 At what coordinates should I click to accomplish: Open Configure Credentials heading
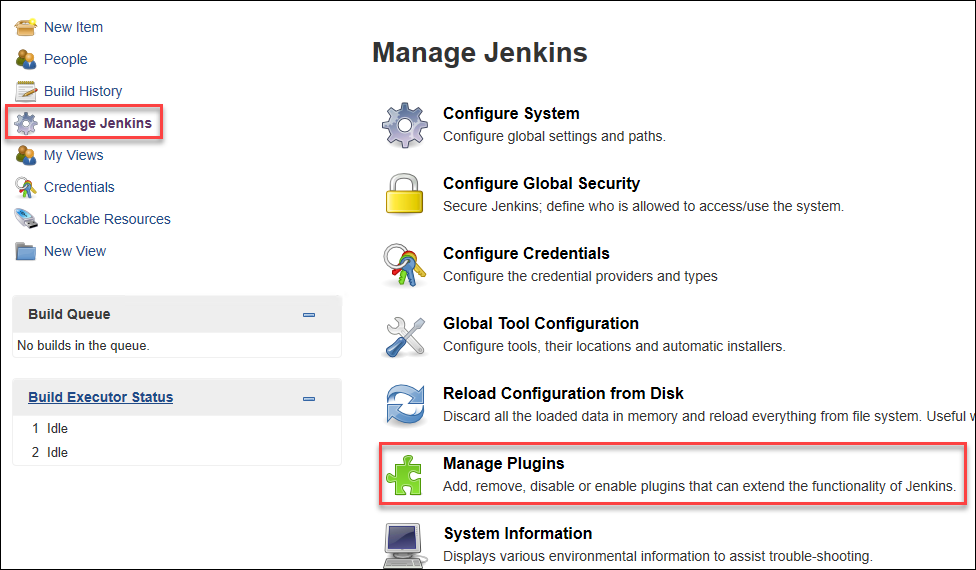pyautogui.click(x=526, y=253)
